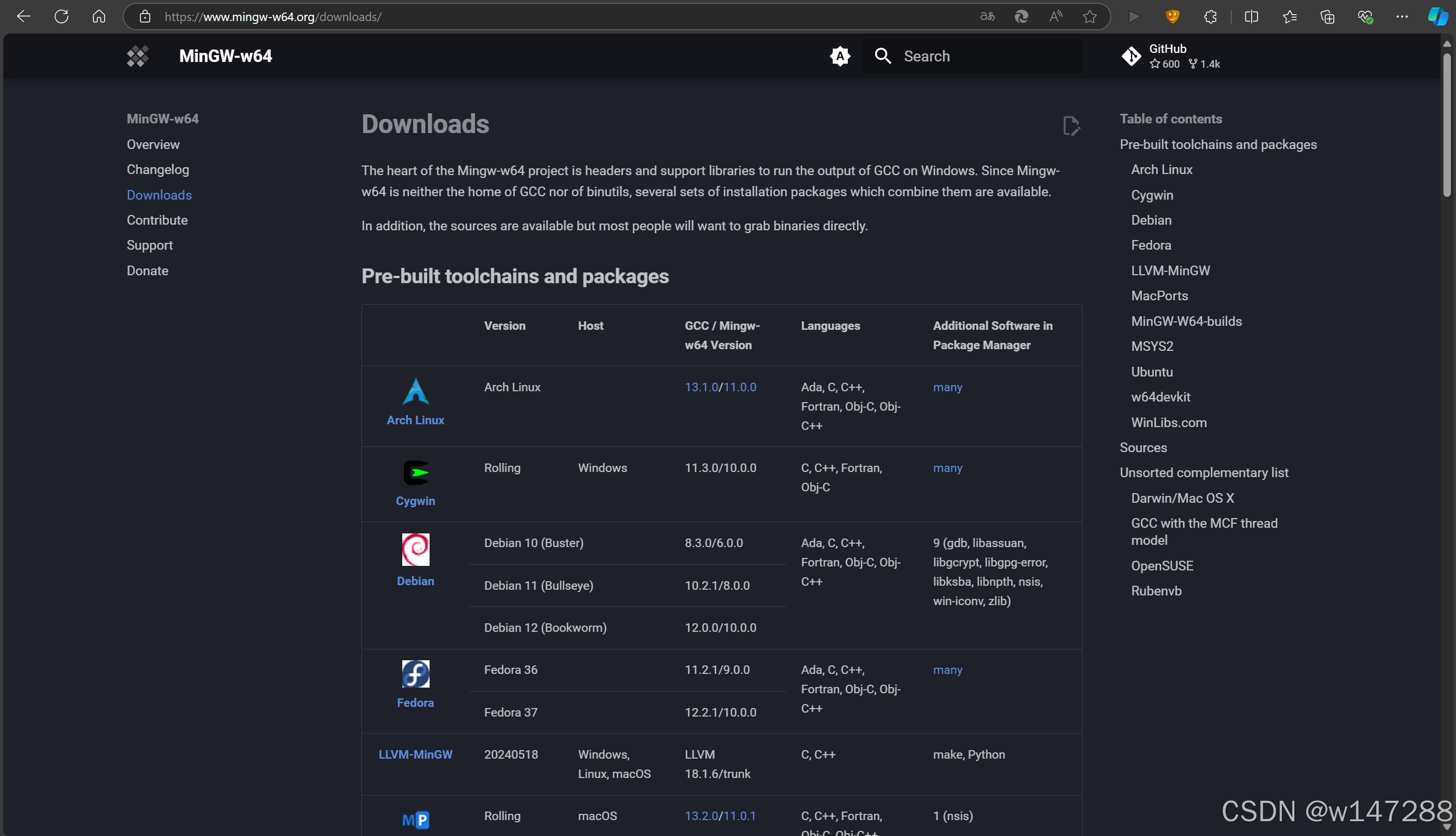Click the Search input field

click(x=976, y=56)
